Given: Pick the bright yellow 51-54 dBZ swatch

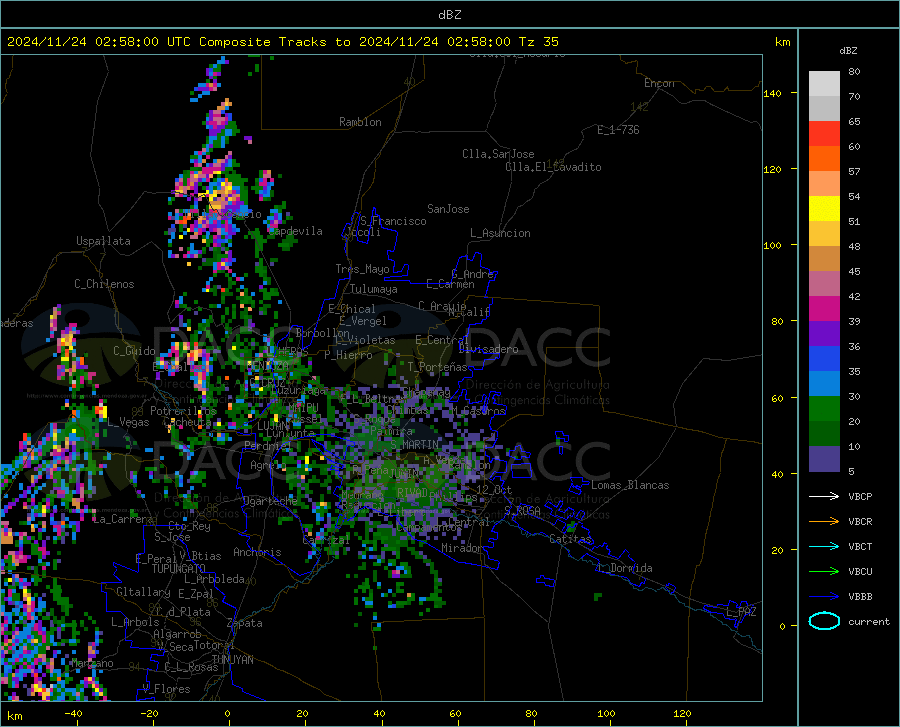Looking at the screenshot, I should tap(824, 209).
